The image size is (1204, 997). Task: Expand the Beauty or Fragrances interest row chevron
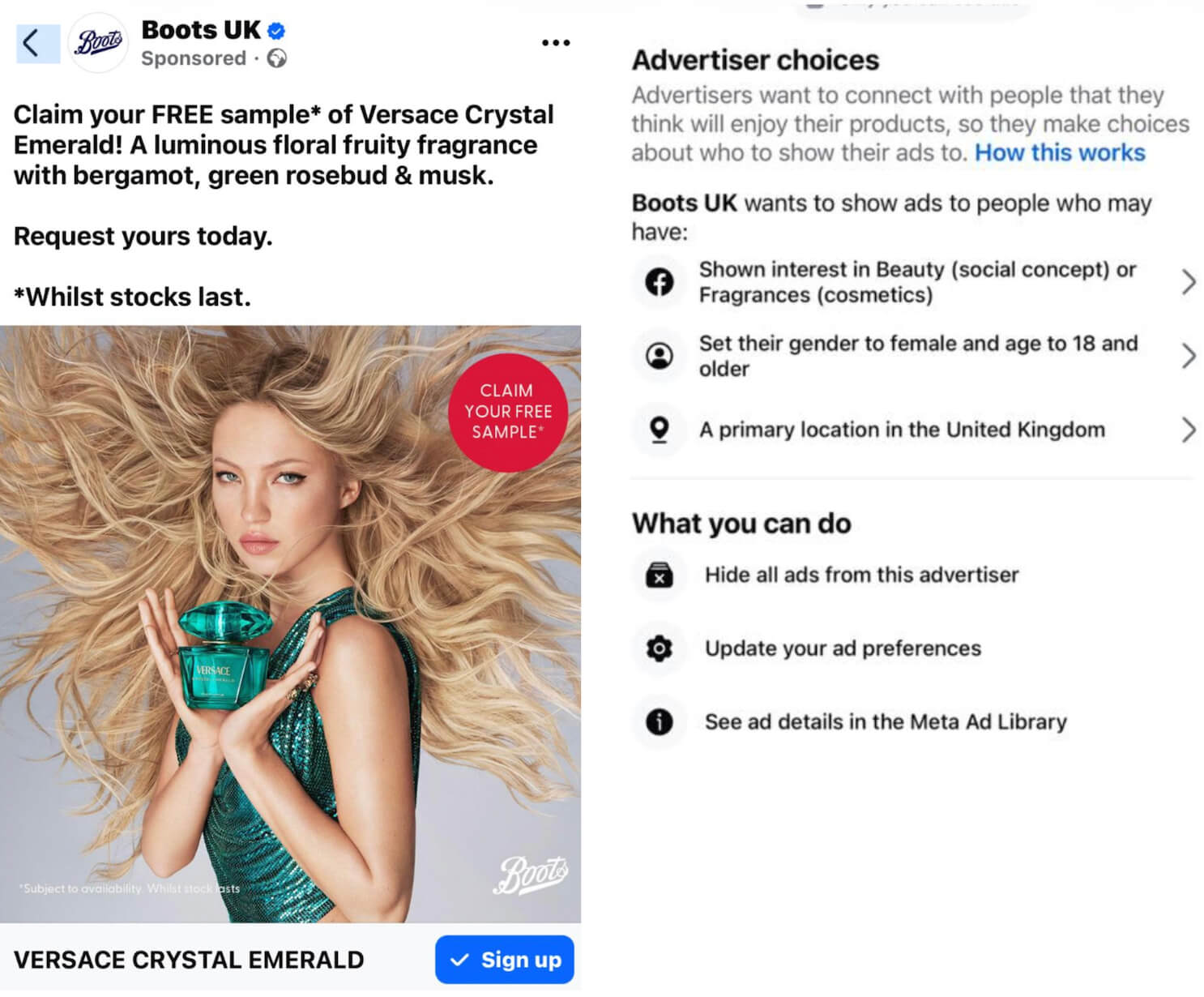tap(1189, 282)
